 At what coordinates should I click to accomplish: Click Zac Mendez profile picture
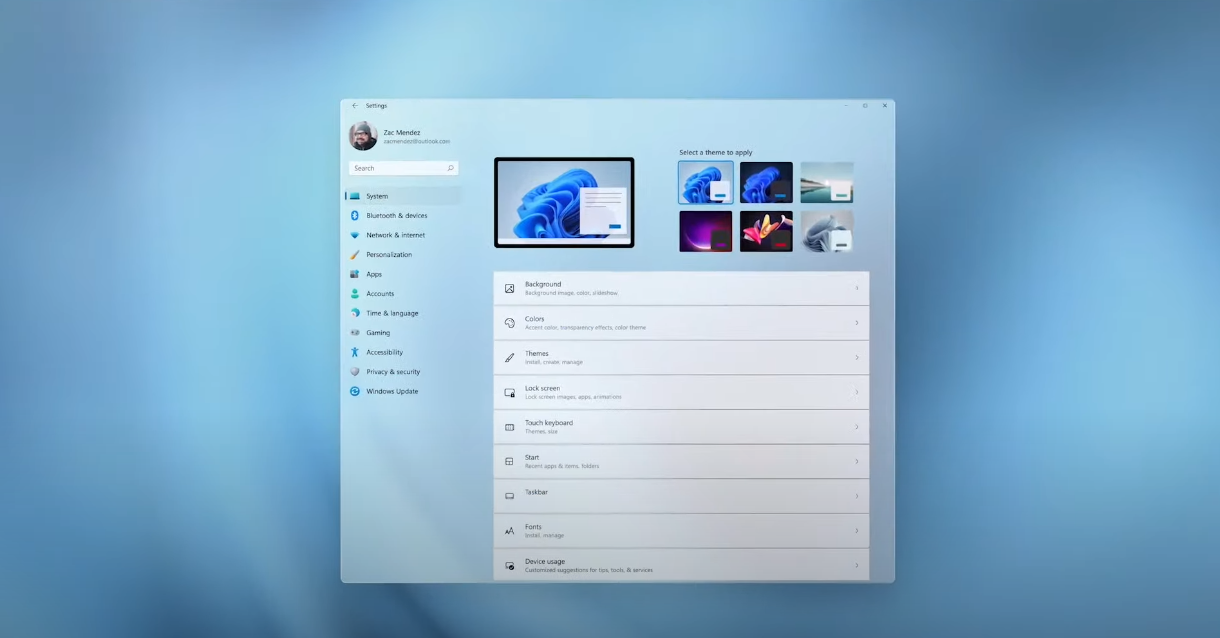point(363,136)
